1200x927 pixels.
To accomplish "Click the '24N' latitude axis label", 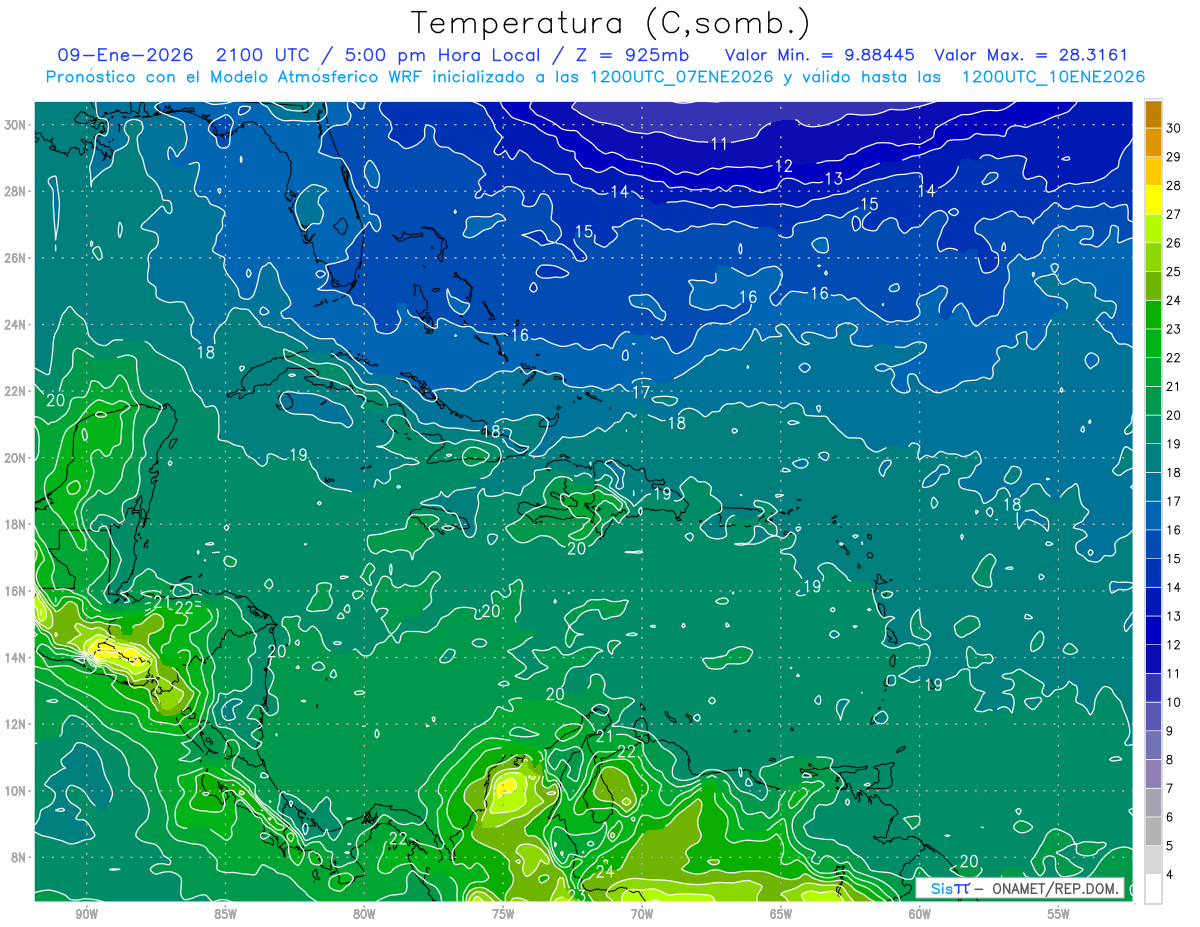I will pos(14,324).
